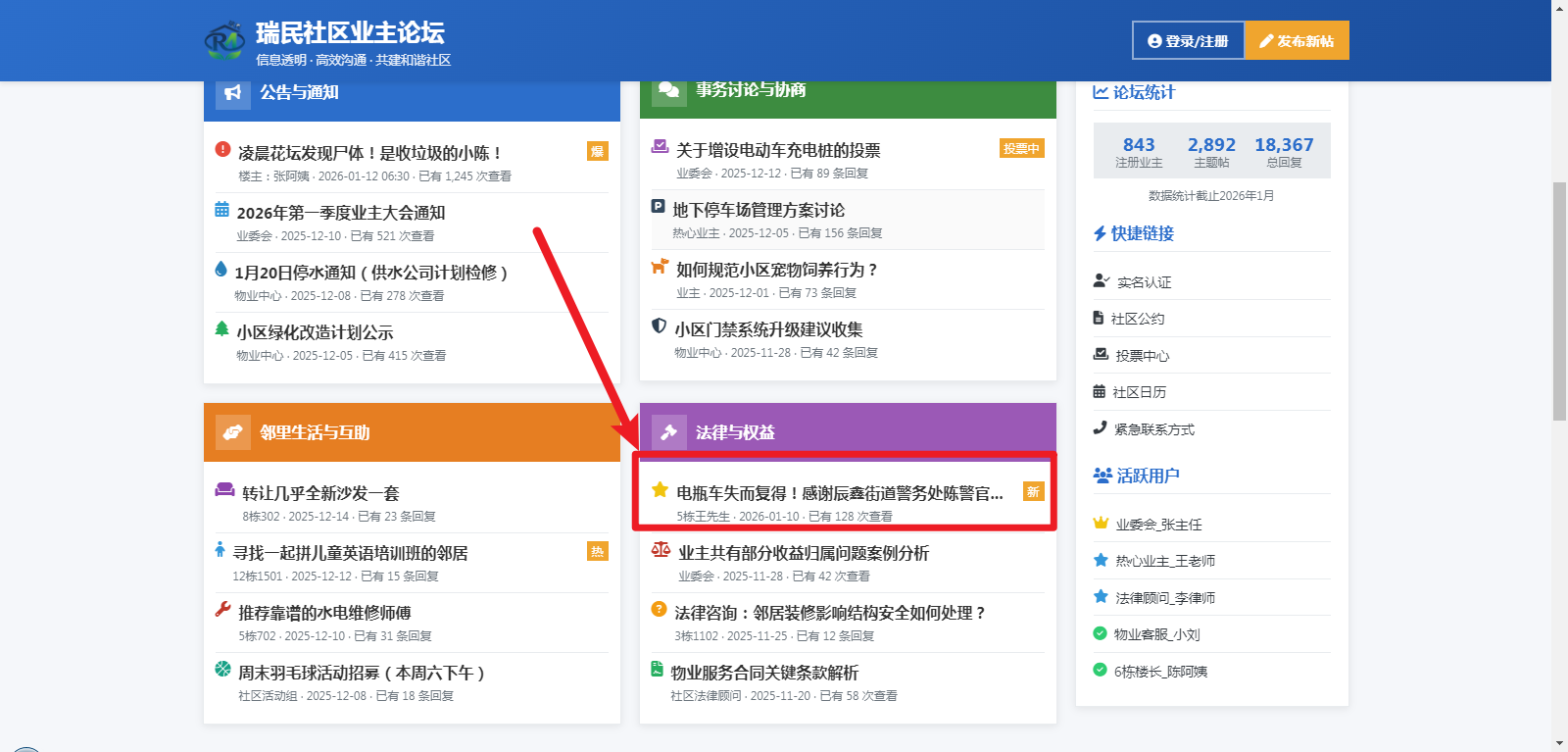1568x752 pixels.
Task: Click the 2,892 主题帖 statistic
Action: 1211,151
